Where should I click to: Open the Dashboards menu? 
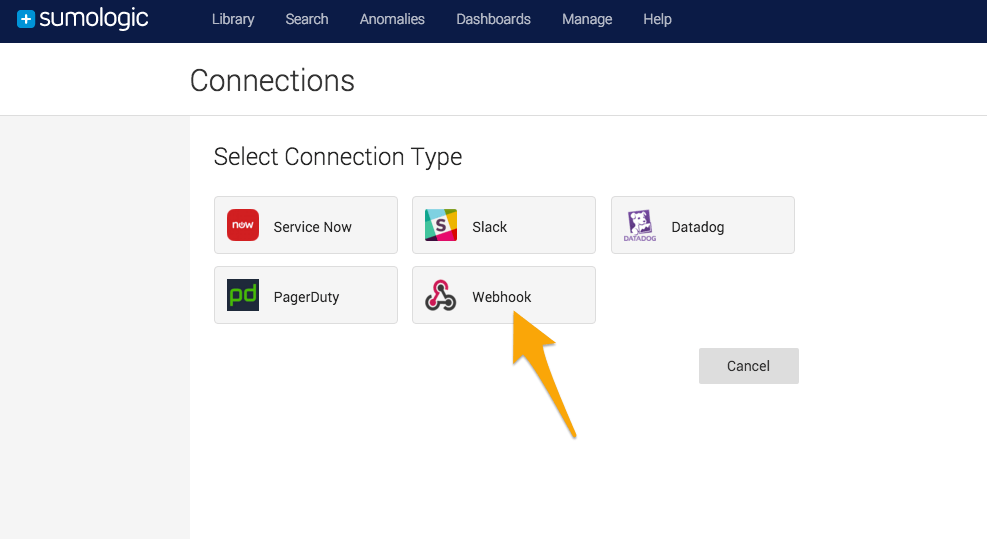[x=494, y=20]
